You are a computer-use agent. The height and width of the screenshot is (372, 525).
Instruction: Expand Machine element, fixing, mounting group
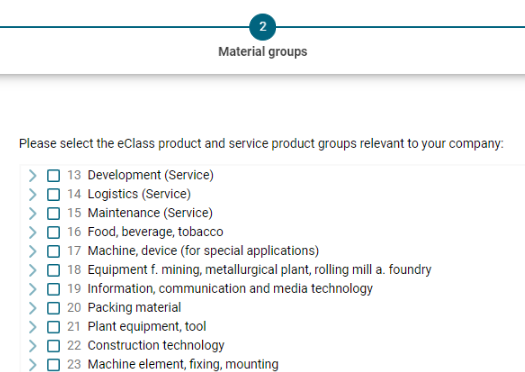32,365
